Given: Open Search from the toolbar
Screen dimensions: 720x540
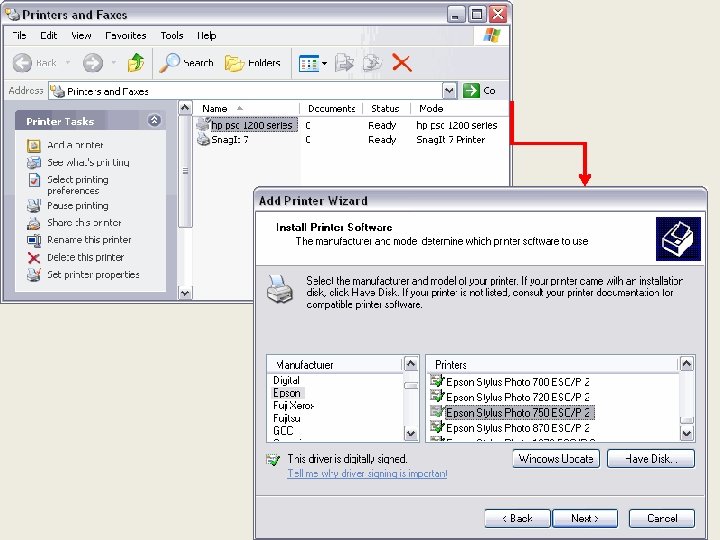Looking at the screenshot, I should coord(186,62).
